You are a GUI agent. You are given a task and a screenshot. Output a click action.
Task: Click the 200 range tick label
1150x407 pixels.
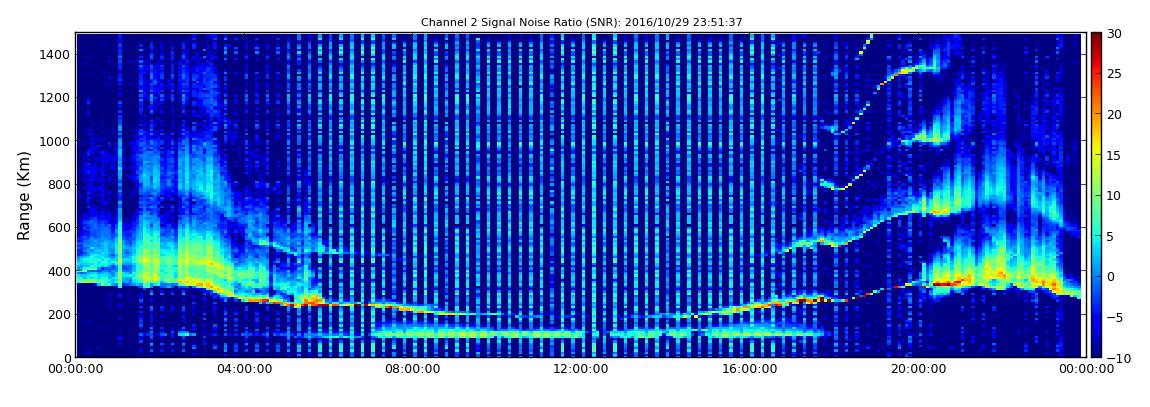click(x=60, y=315)
